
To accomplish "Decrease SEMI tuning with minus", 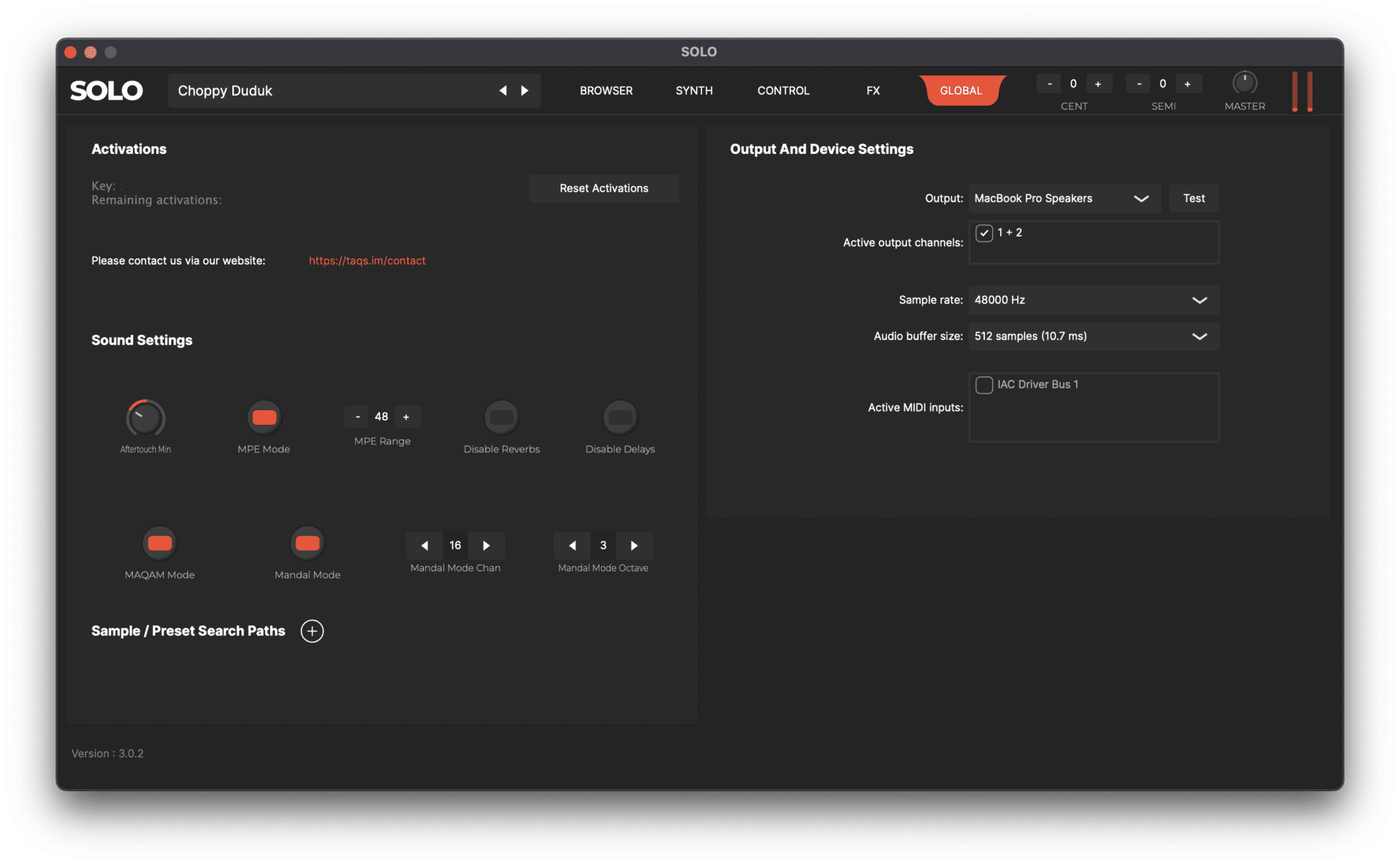I will 1138,83.
